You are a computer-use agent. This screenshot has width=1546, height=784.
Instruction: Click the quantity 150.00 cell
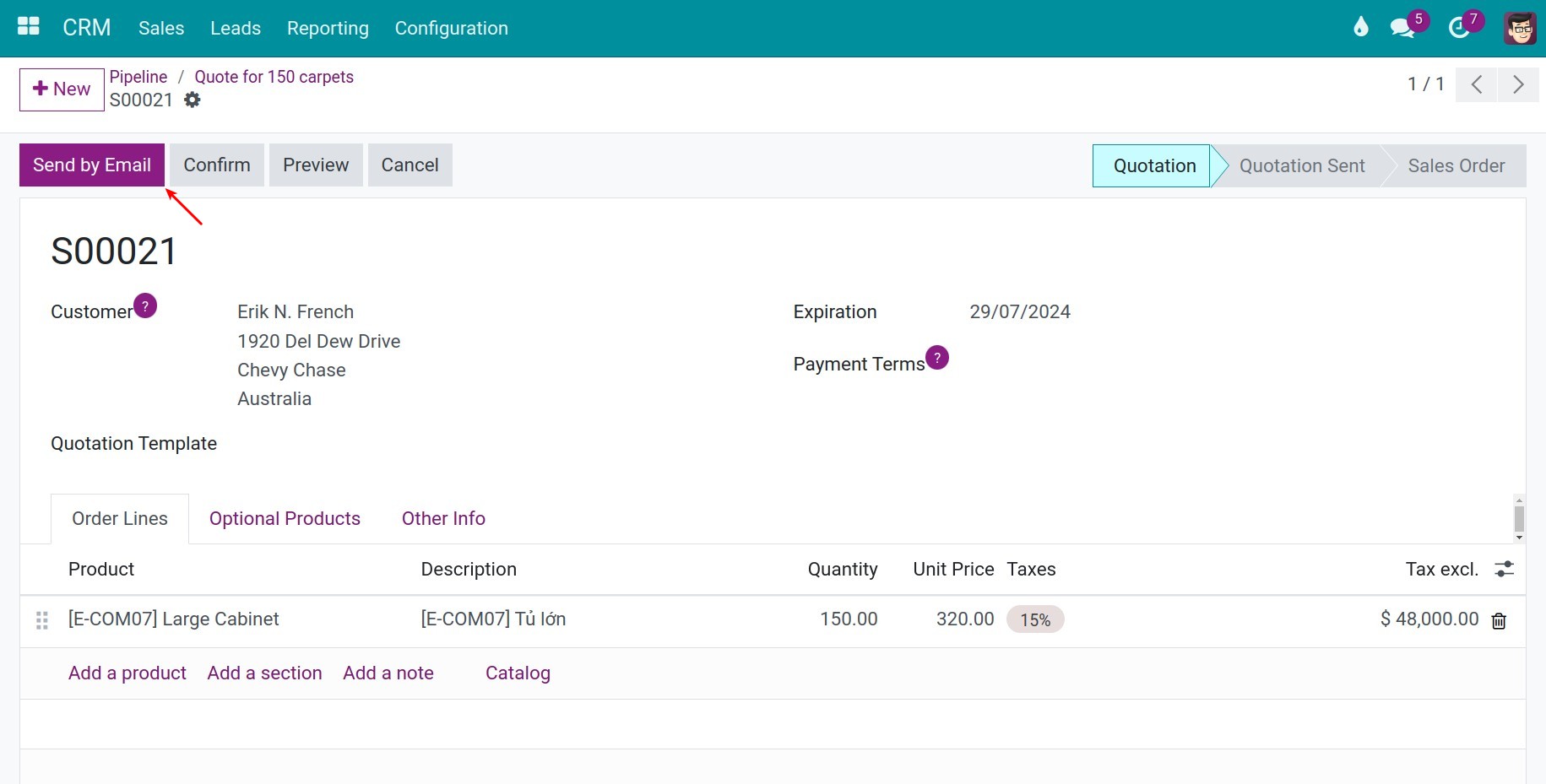click(x=849, y=619)
